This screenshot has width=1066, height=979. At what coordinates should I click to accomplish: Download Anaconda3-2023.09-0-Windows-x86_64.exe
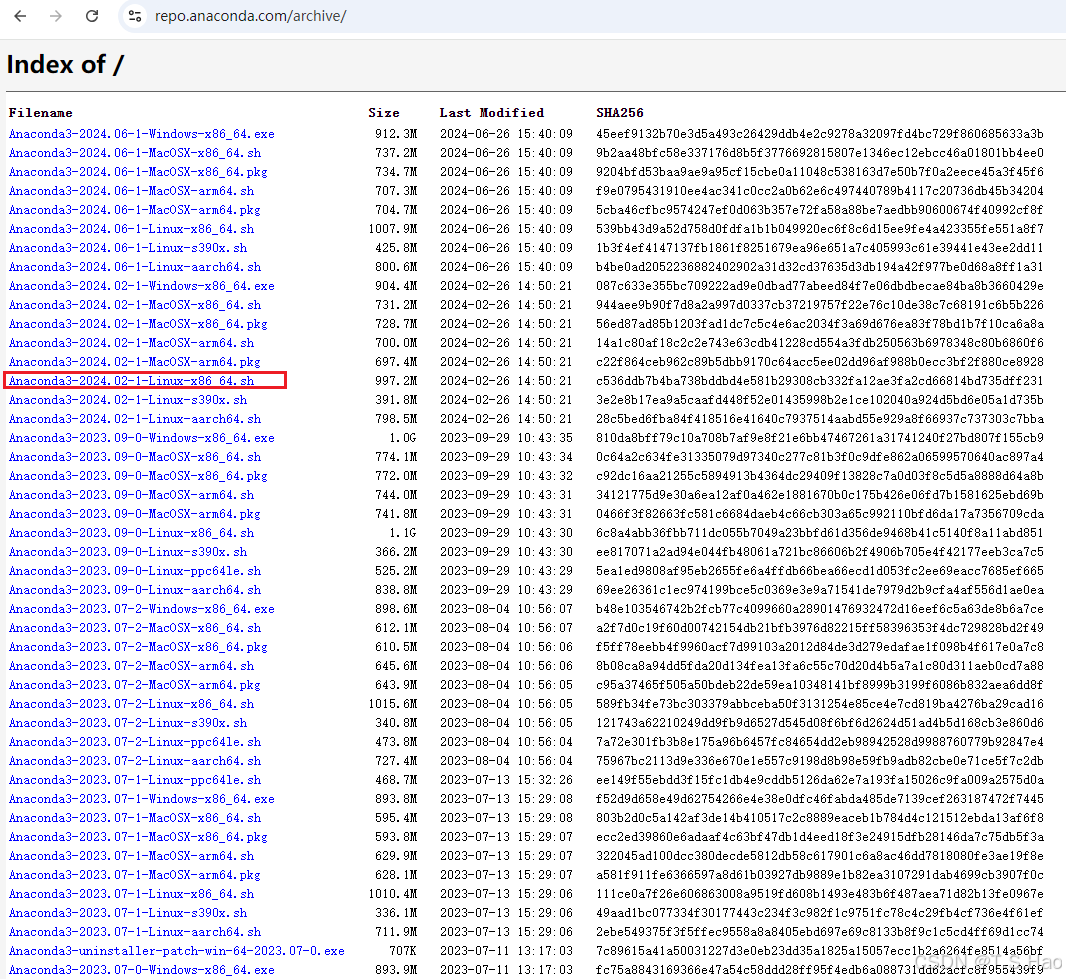(x=141, y=439)
